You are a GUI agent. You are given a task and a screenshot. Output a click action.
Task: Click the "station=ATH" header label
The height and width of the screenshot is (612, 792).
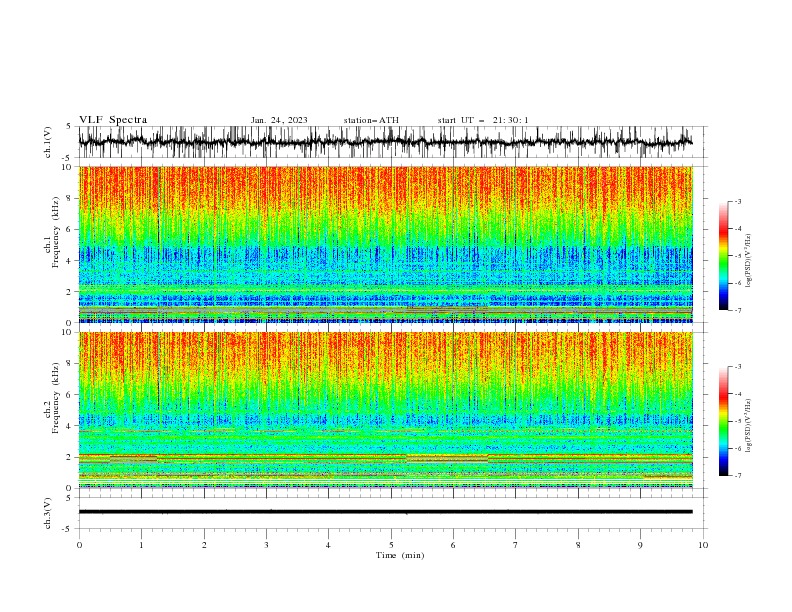(371, 120)
